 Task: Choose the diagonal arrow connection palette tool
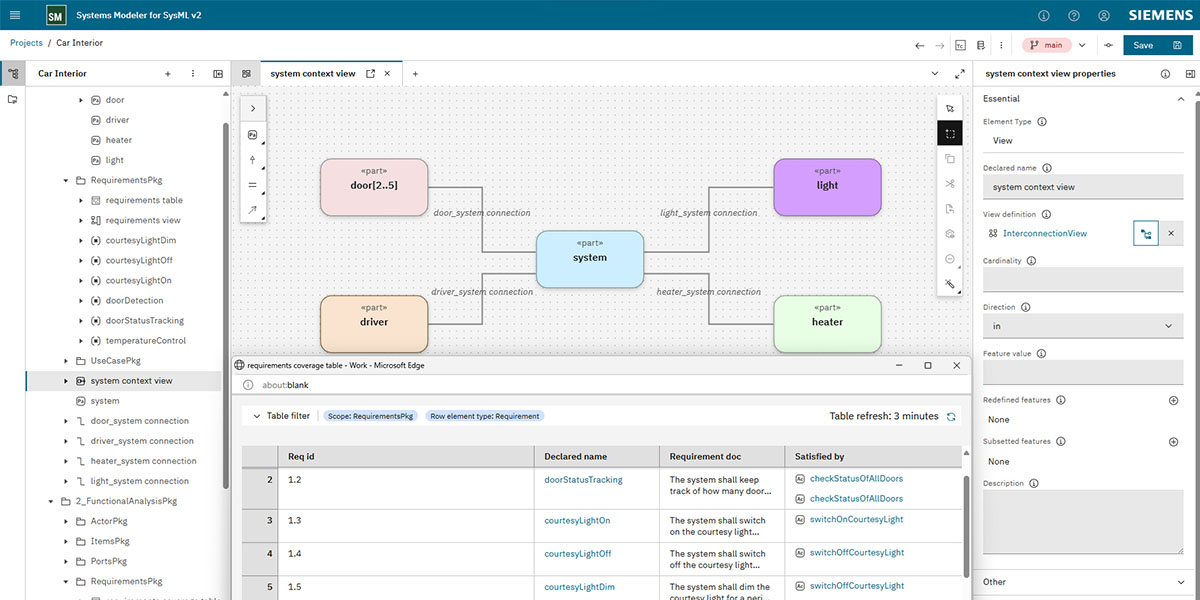(x=252, y=209)
